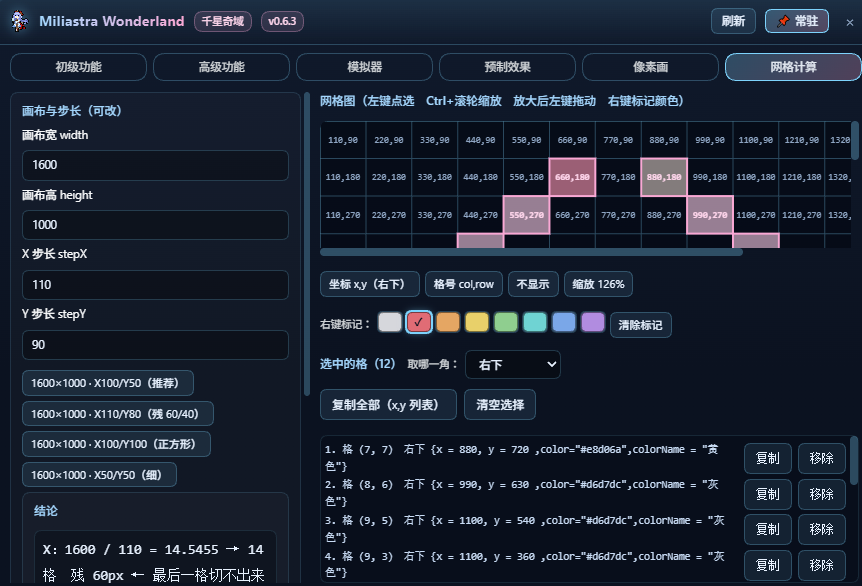Select the 预制效果 tab
The width and height of the screenshot is (862, 586).
[x=507, y=67]
